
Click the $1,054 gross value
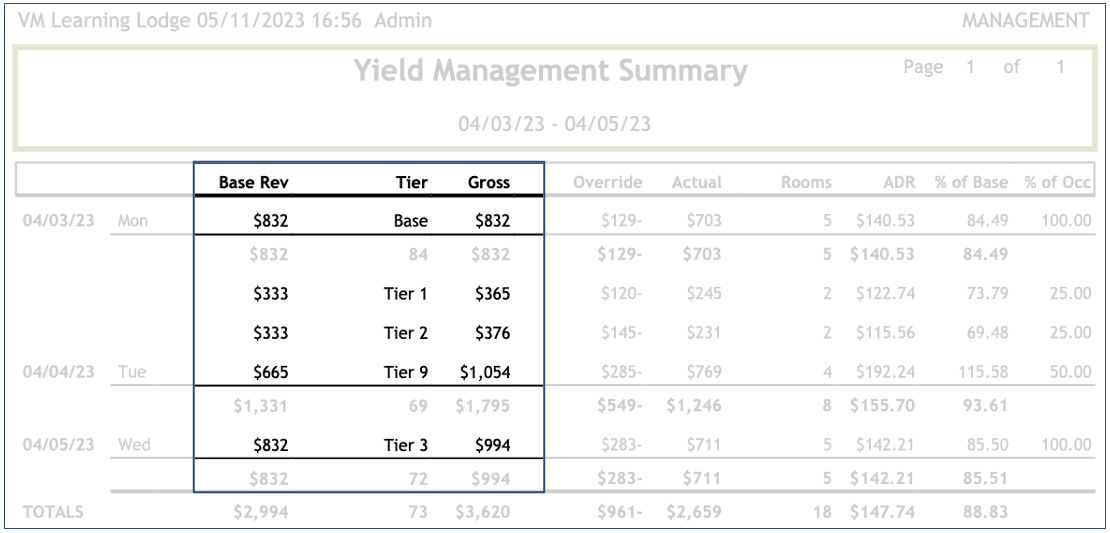(x=485, y=373)
